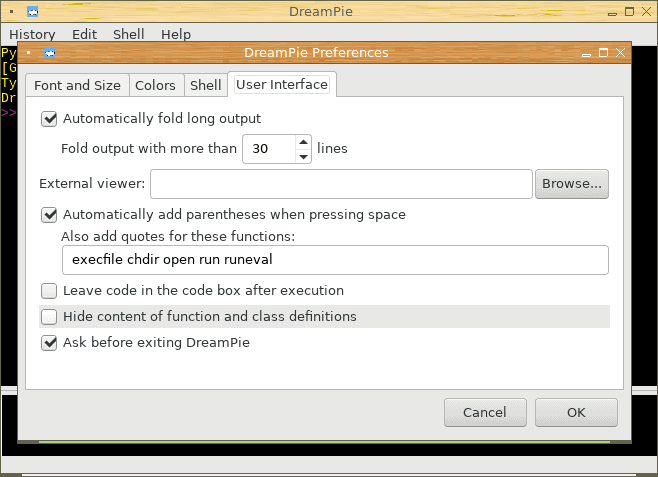The width and height of the screenshot is (658, 477).
Task: Maximize the main DreamPie window
Action: point(629,12)
